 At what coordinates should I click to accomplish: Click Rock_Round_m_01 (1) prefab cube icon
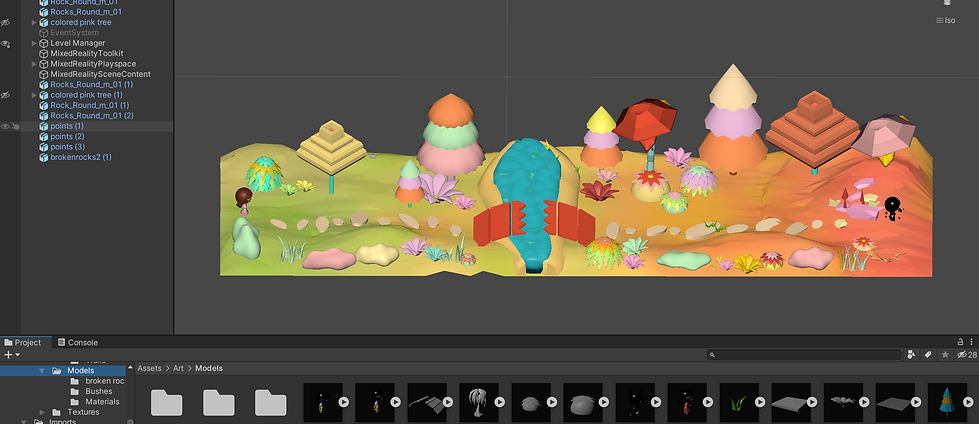tap(44, 106)
